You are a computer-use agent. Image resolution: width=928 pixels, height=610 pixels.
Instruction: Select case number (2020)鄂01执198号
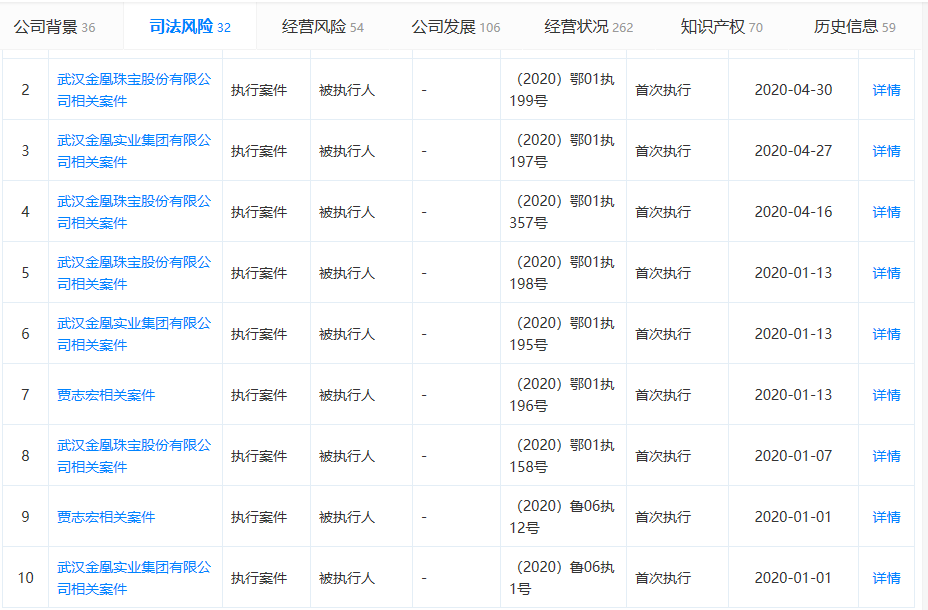point(562,273)
